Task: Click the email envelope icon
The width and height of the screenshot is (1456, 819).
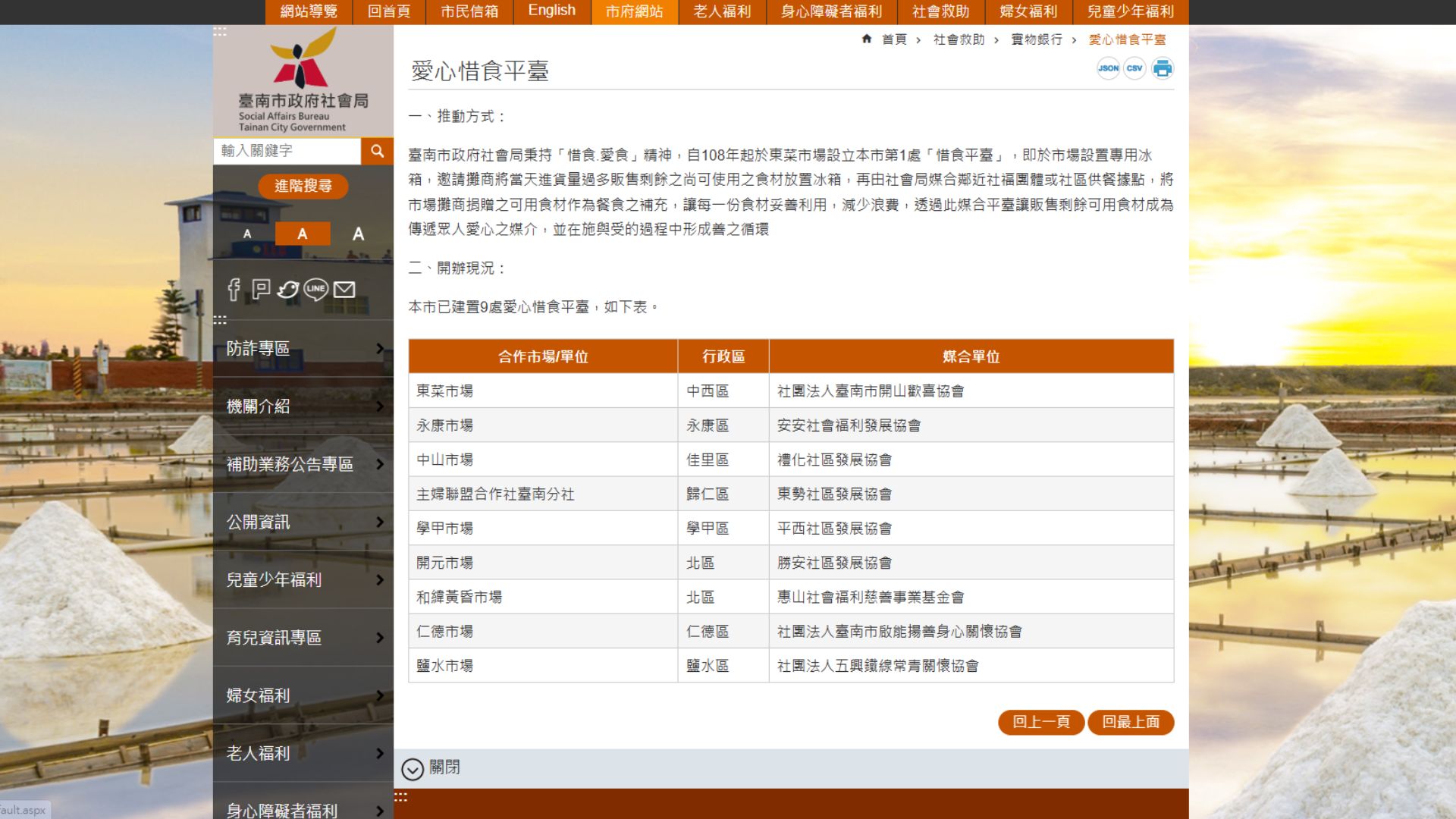Action: (344, 289)
